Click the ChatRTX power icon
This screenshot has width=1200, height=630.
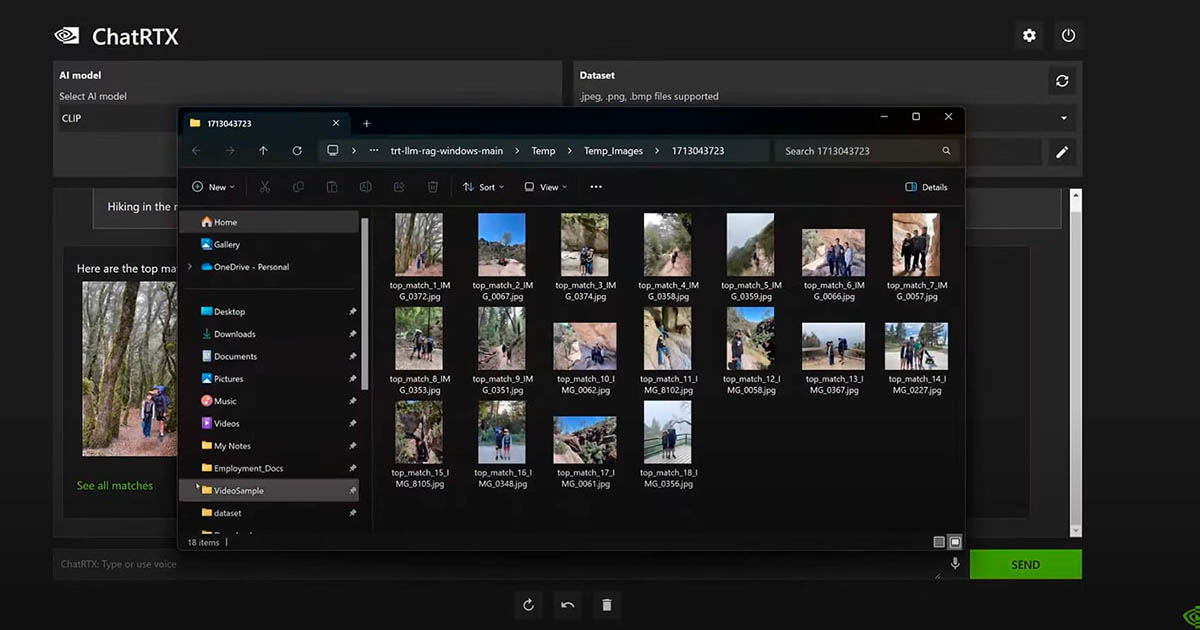[1068, 36]
